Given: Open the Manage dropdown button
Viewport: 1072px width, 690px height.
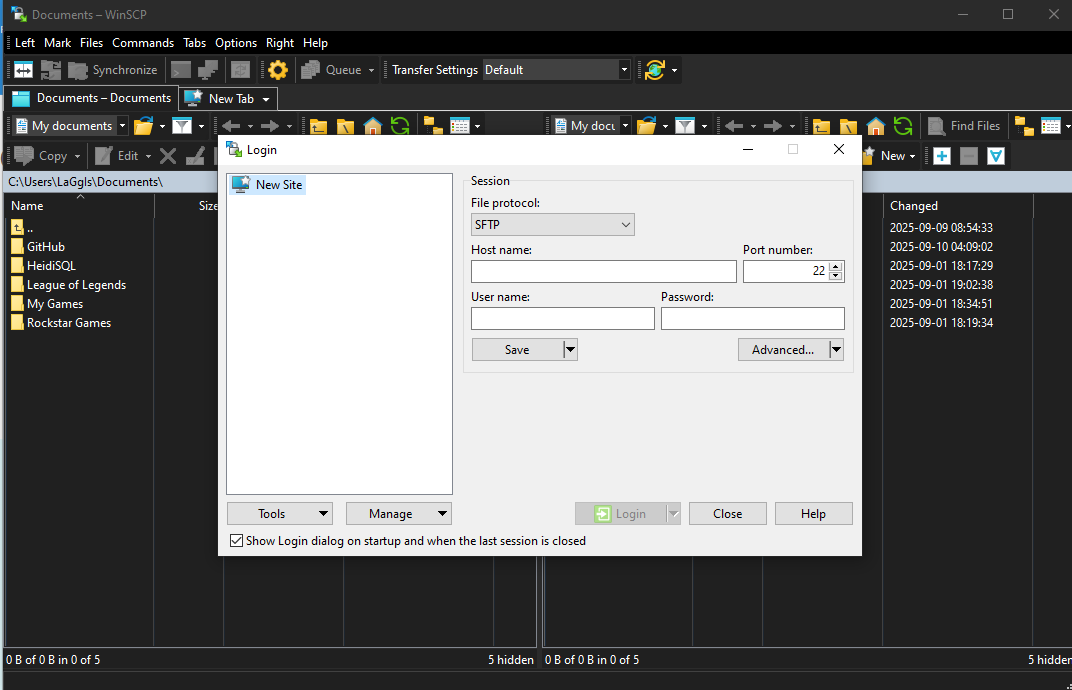Looking at the screenshot, I should [x=399, y=514].
